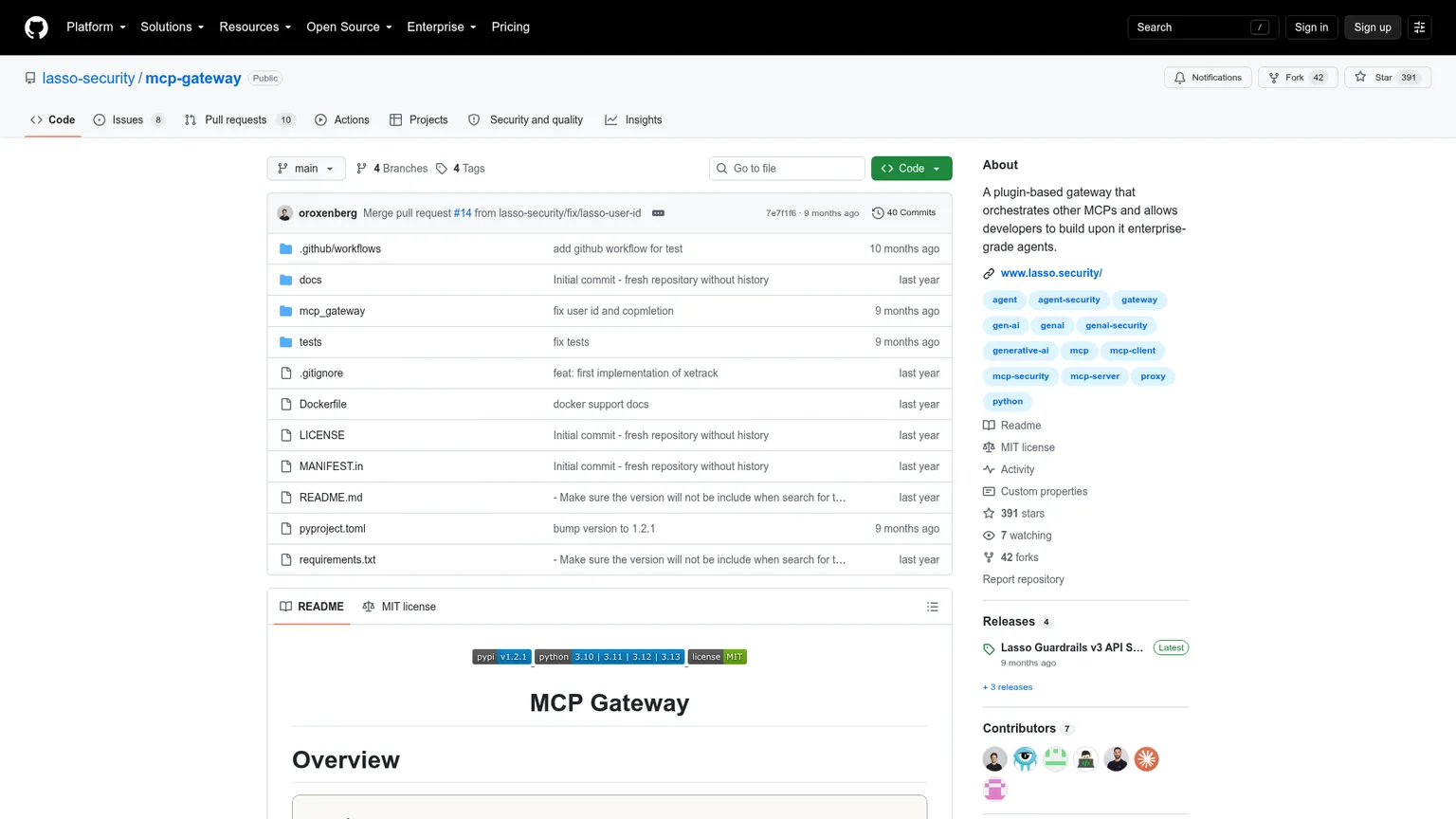Open the README outline icon
The height and width of the screenshot is (819, 1456).
[x=933, y=607]
